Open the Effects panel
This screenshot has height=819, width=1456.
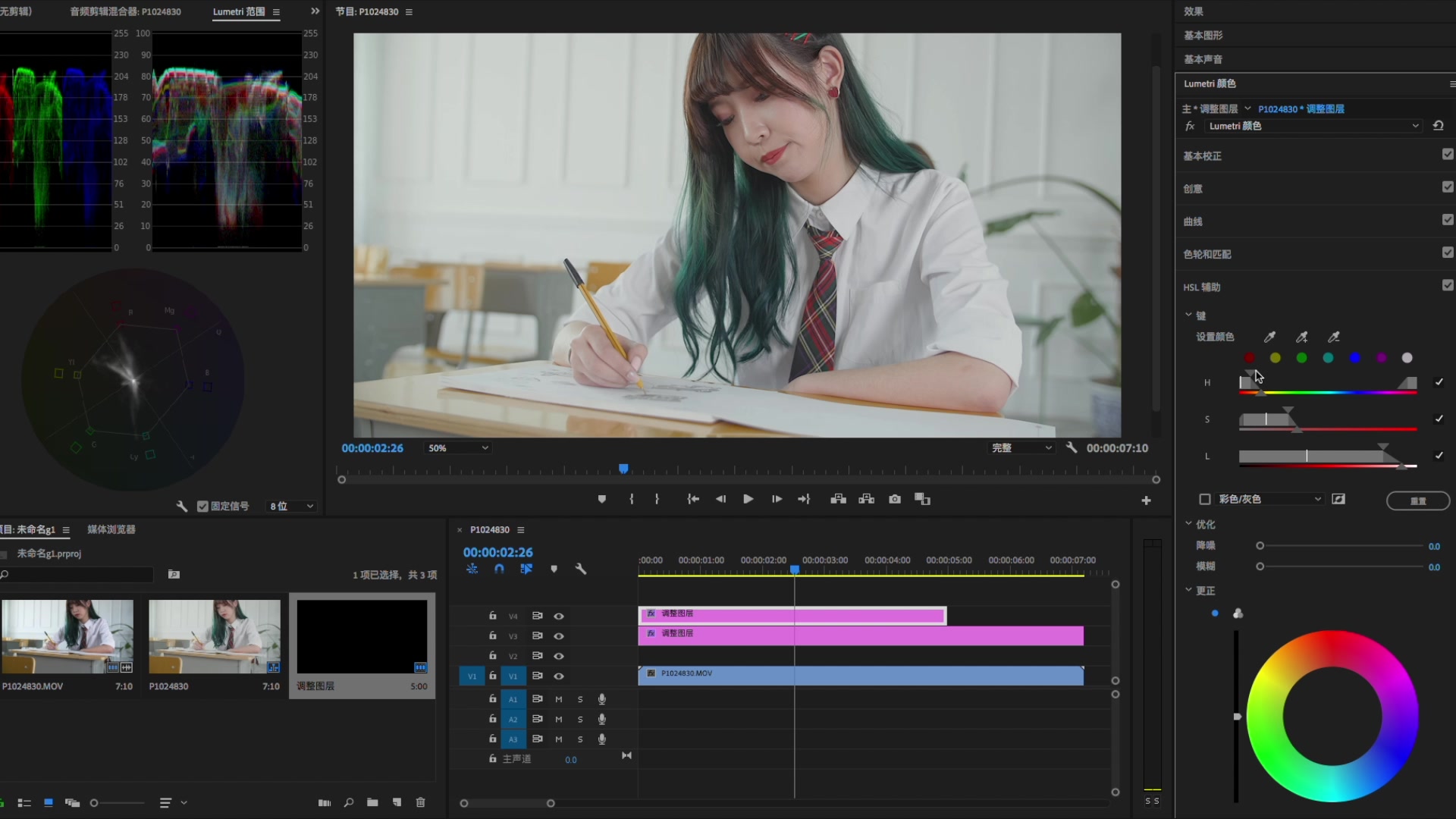point(1194,11)
